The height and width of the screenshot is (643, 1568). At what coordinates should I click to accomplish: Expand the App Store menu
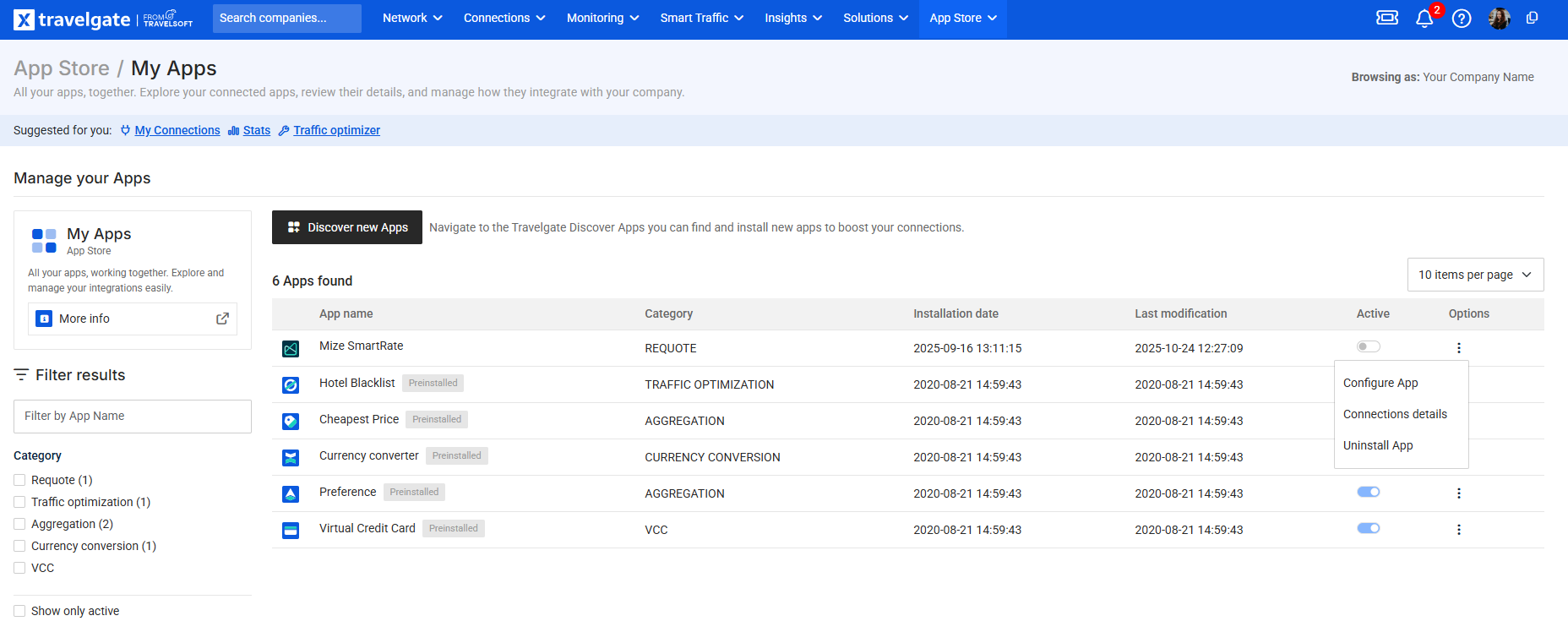963,18
